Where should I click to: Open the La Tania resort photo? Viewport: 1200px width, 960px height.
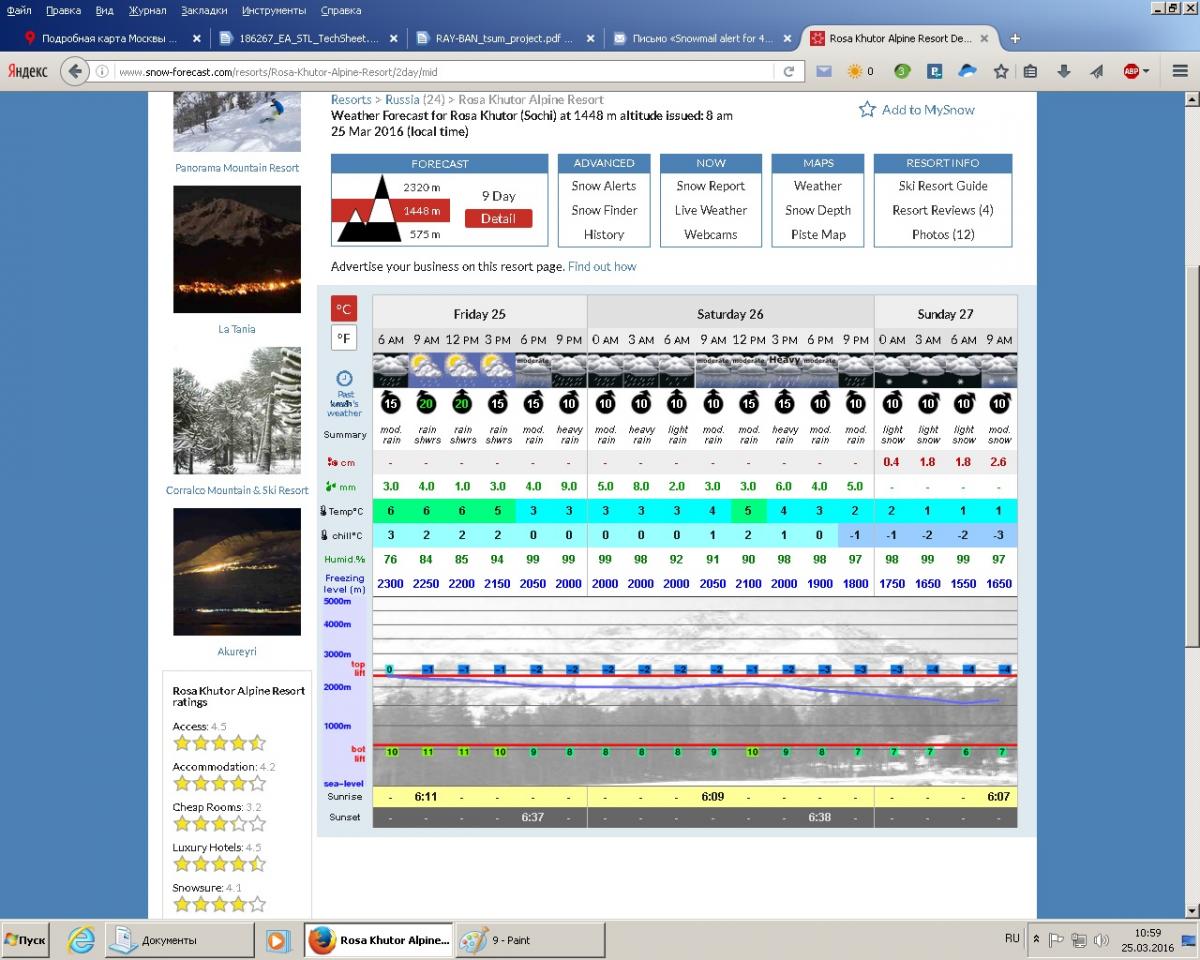coord(237,250)
